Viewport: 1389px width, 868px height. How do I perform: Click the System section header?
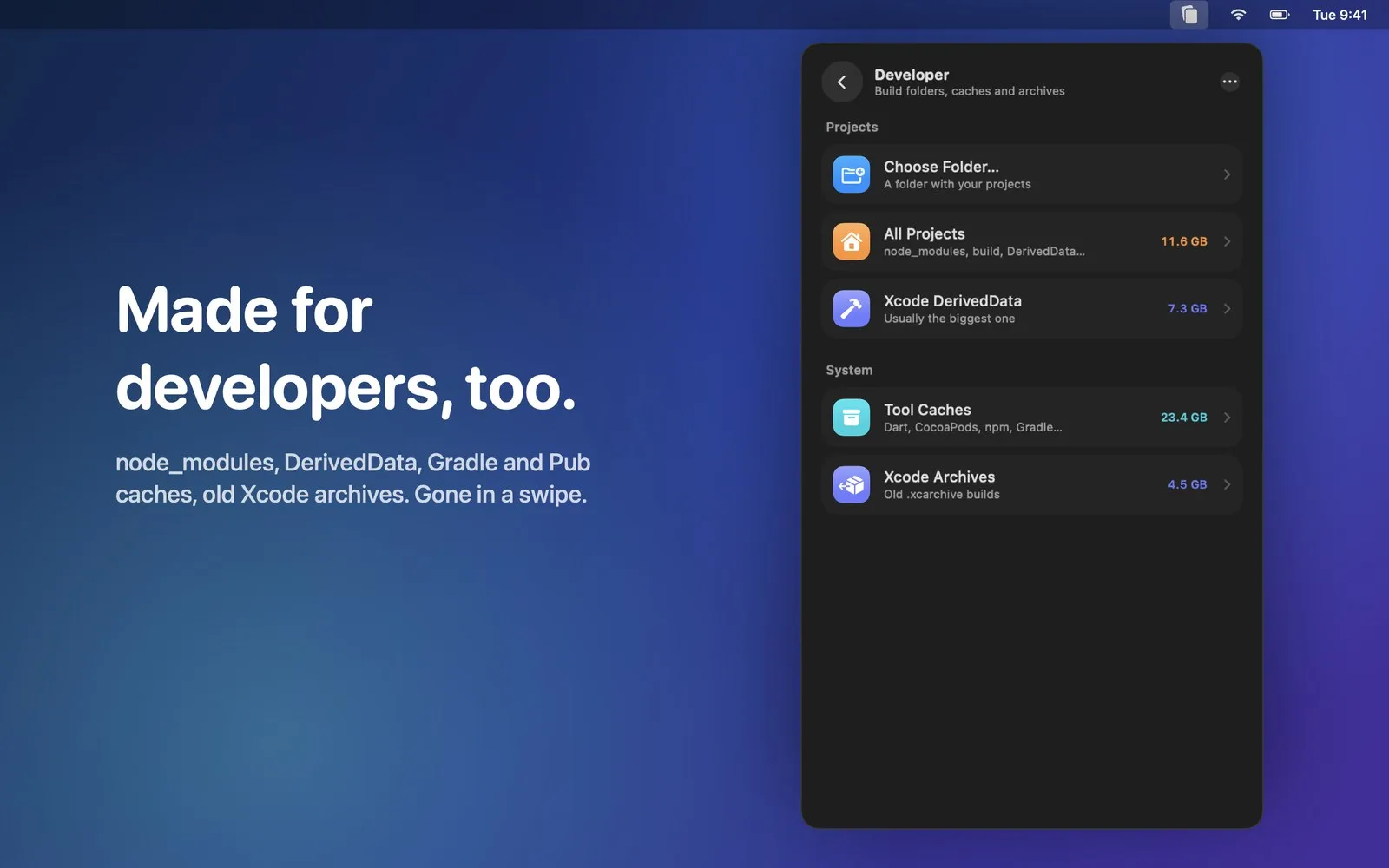click(x=849, y=370)
